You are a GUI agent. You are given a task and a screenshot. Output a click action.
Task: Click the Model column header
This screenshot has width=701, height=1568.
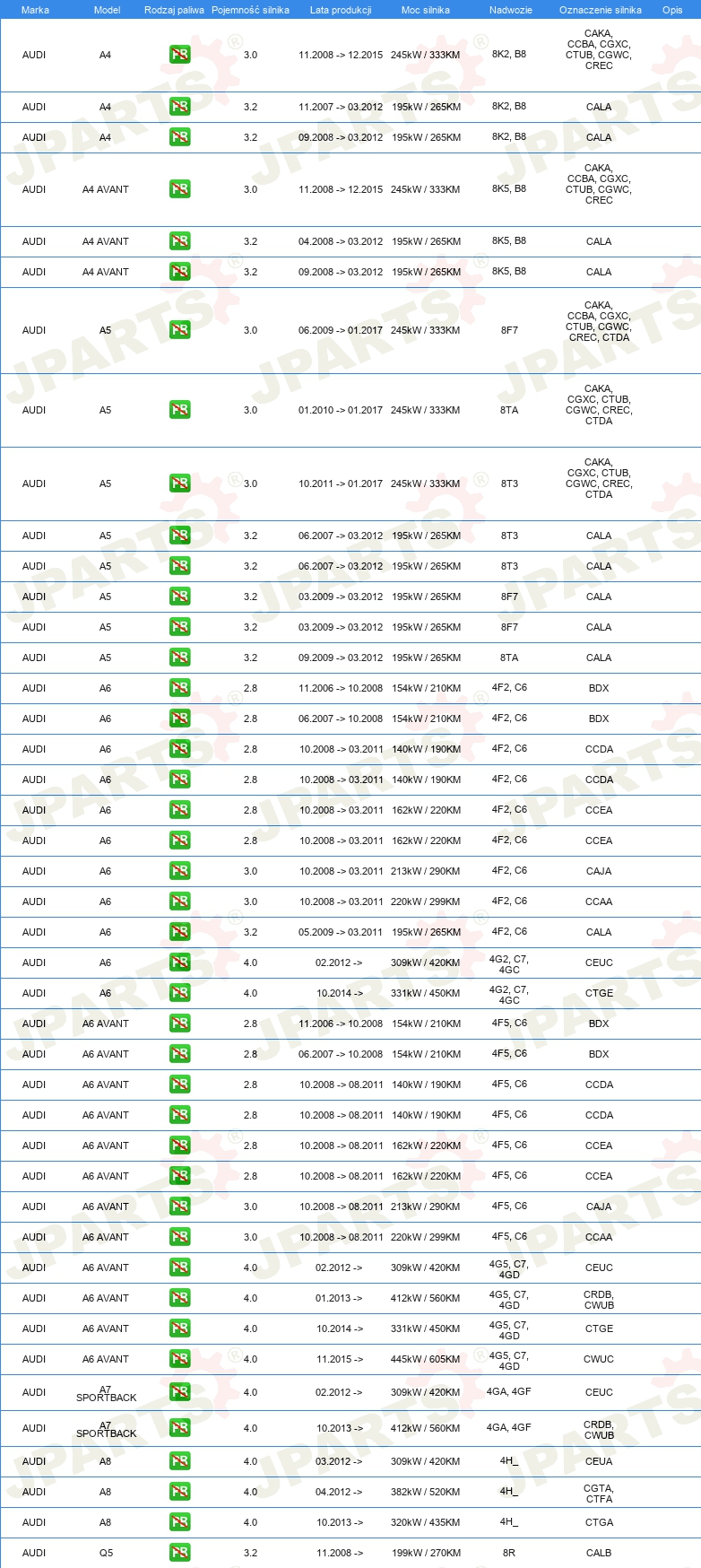pos(108,10)
